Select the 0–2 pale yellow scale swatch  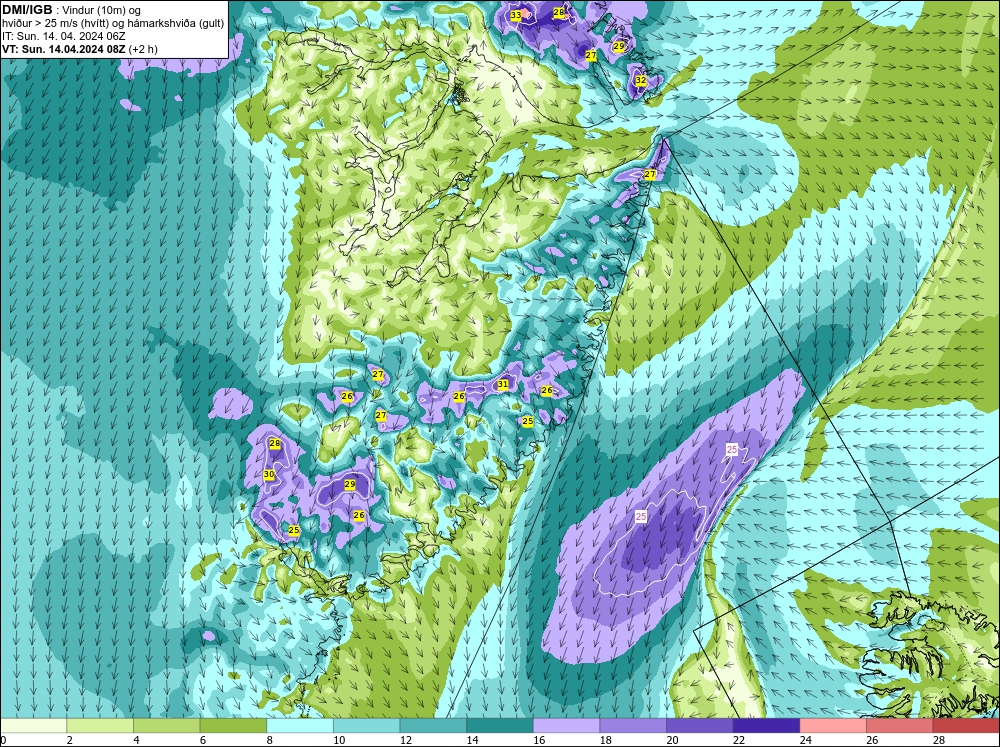(33, 725)
